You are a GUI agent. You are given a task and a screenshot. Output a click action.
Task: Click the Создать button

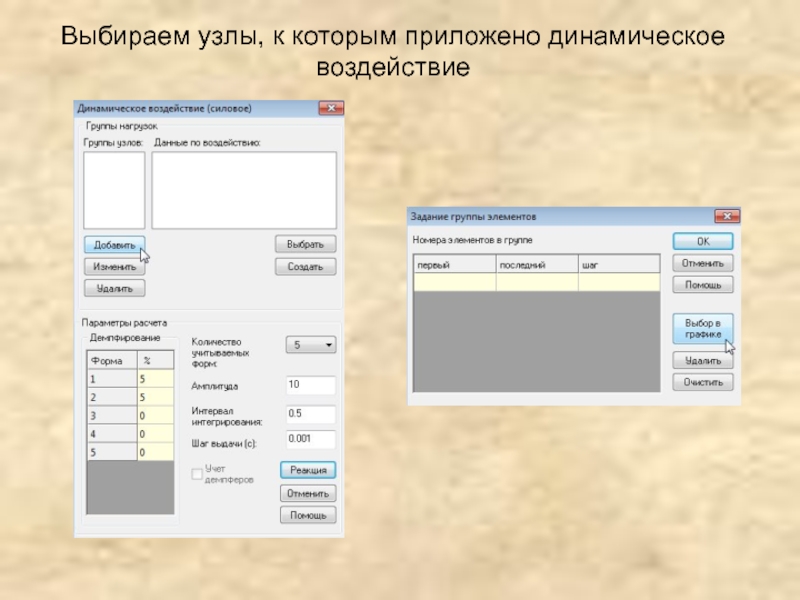coord(305,267)
